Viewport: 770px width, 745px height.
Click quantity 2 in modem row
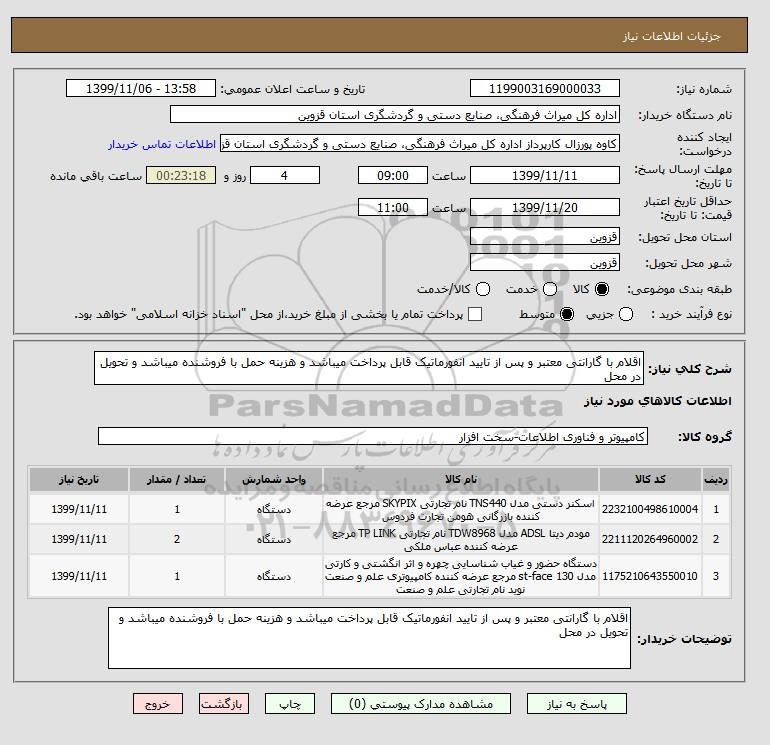tap(177, 539)
